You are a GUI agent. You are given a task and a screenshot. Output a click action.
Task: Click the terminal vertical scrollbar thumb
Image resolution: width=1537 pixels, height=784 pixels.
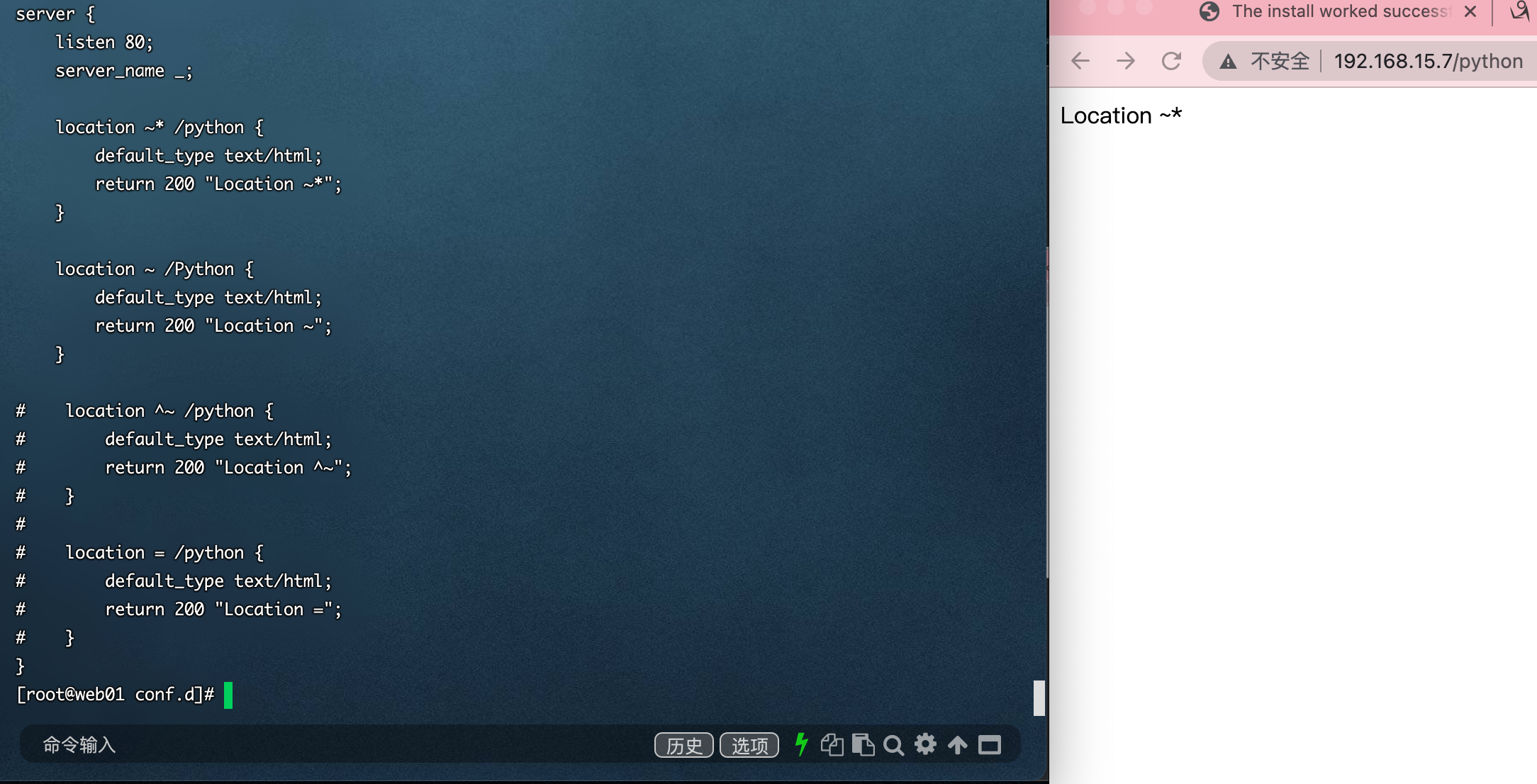click(1039, 698)
